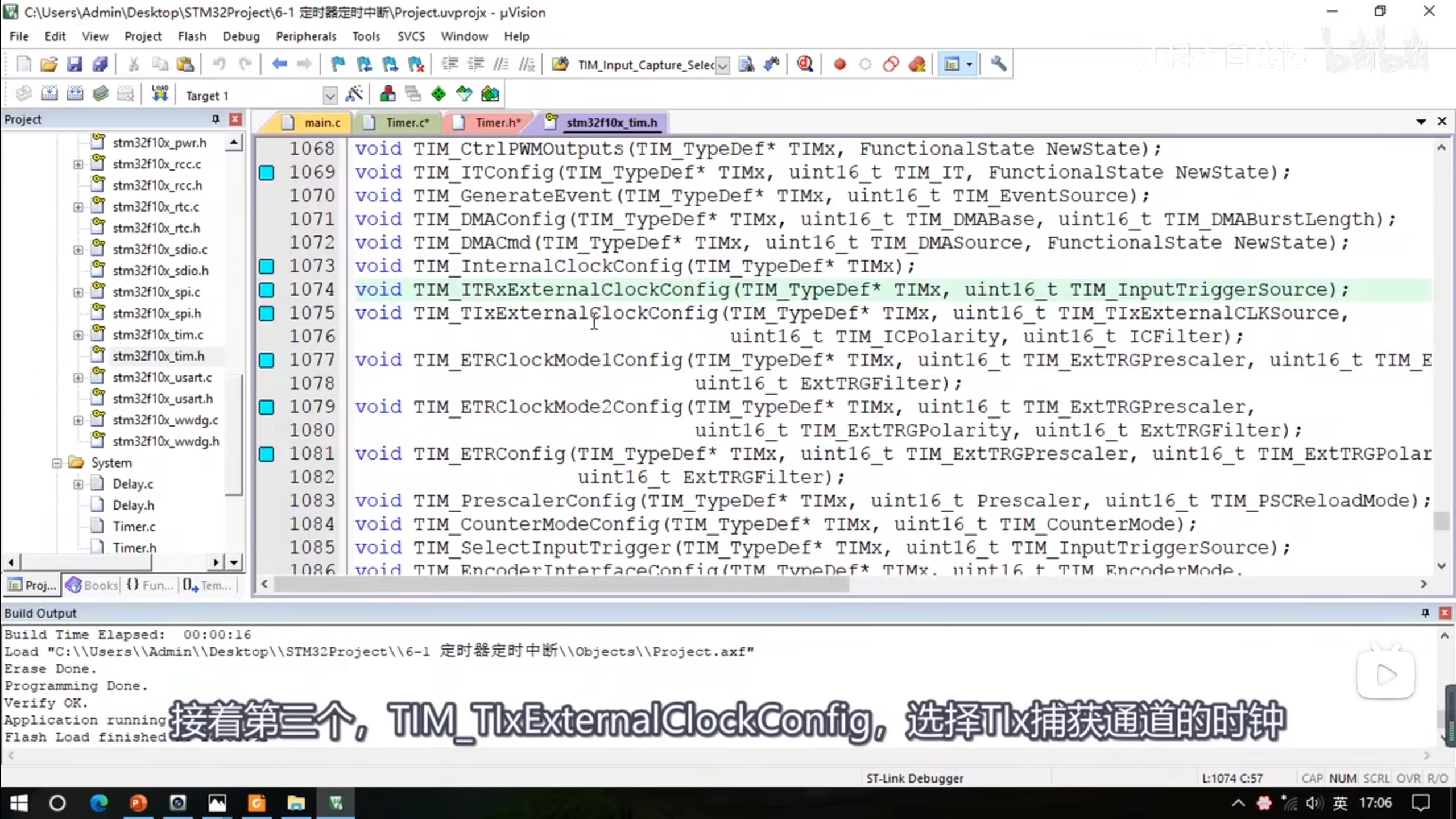Switch to the Books panel tab
This screenshot has width=1456, height=819.
pos(93,585)
